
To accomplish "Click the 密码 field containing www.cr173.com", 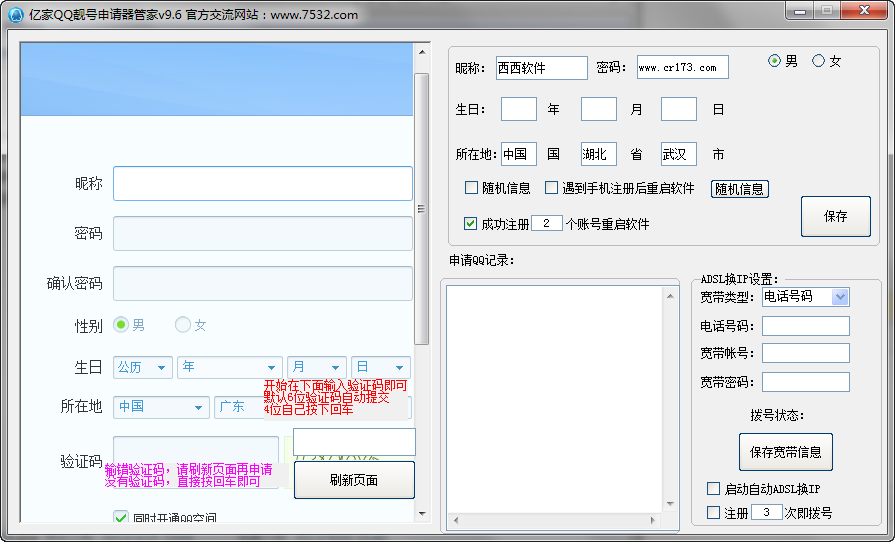I will click(x=683, y=67).
